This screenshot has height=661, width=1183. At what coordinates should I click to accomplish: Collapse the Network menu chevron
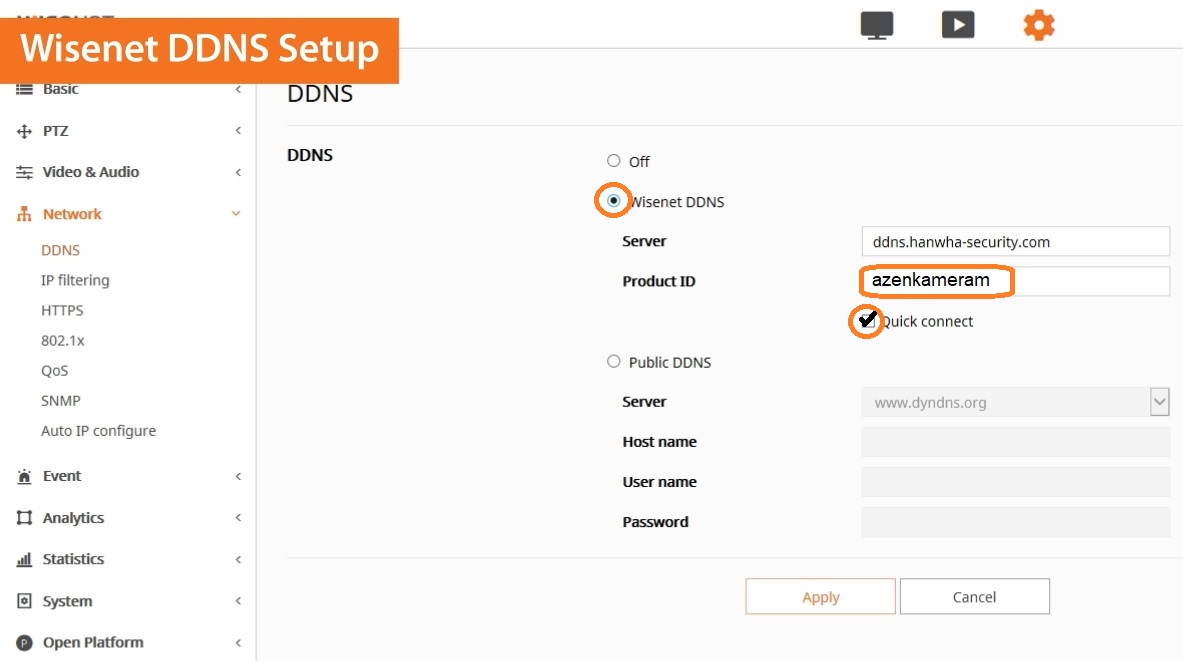[236, 214]
